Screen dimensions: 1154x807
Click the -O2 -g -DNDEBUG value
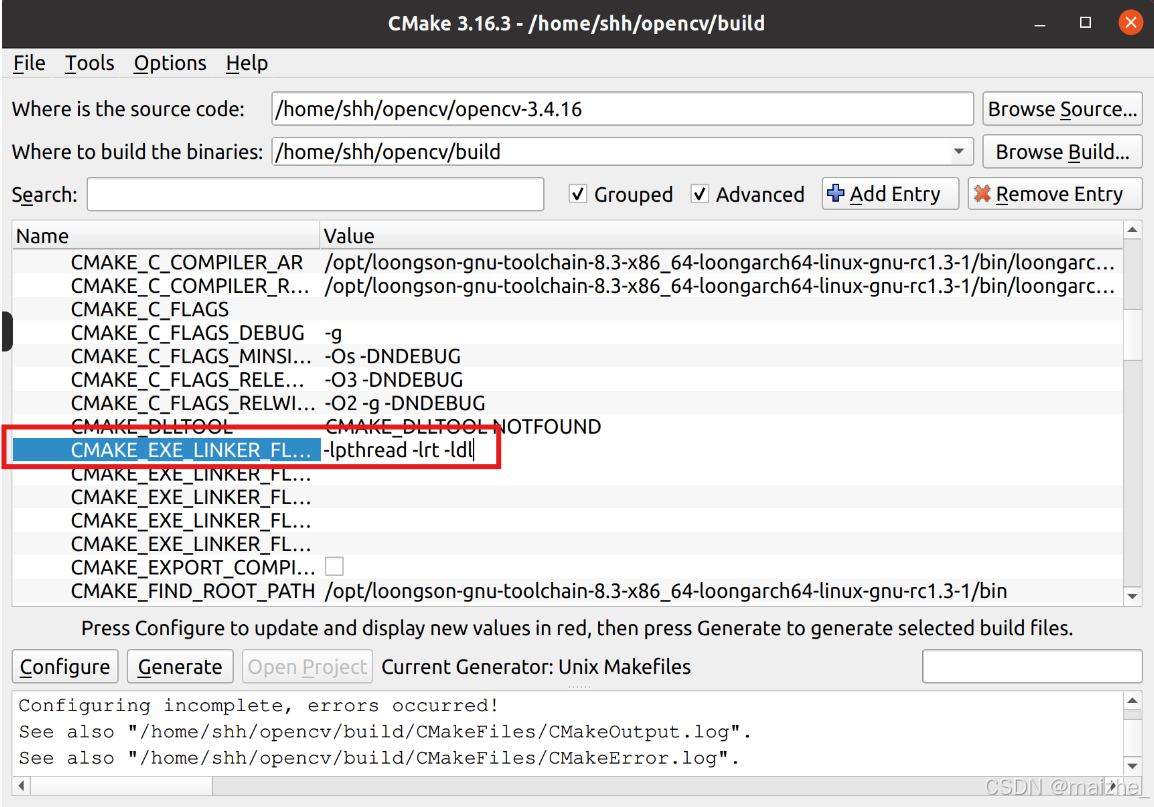(x=405, y=404)
